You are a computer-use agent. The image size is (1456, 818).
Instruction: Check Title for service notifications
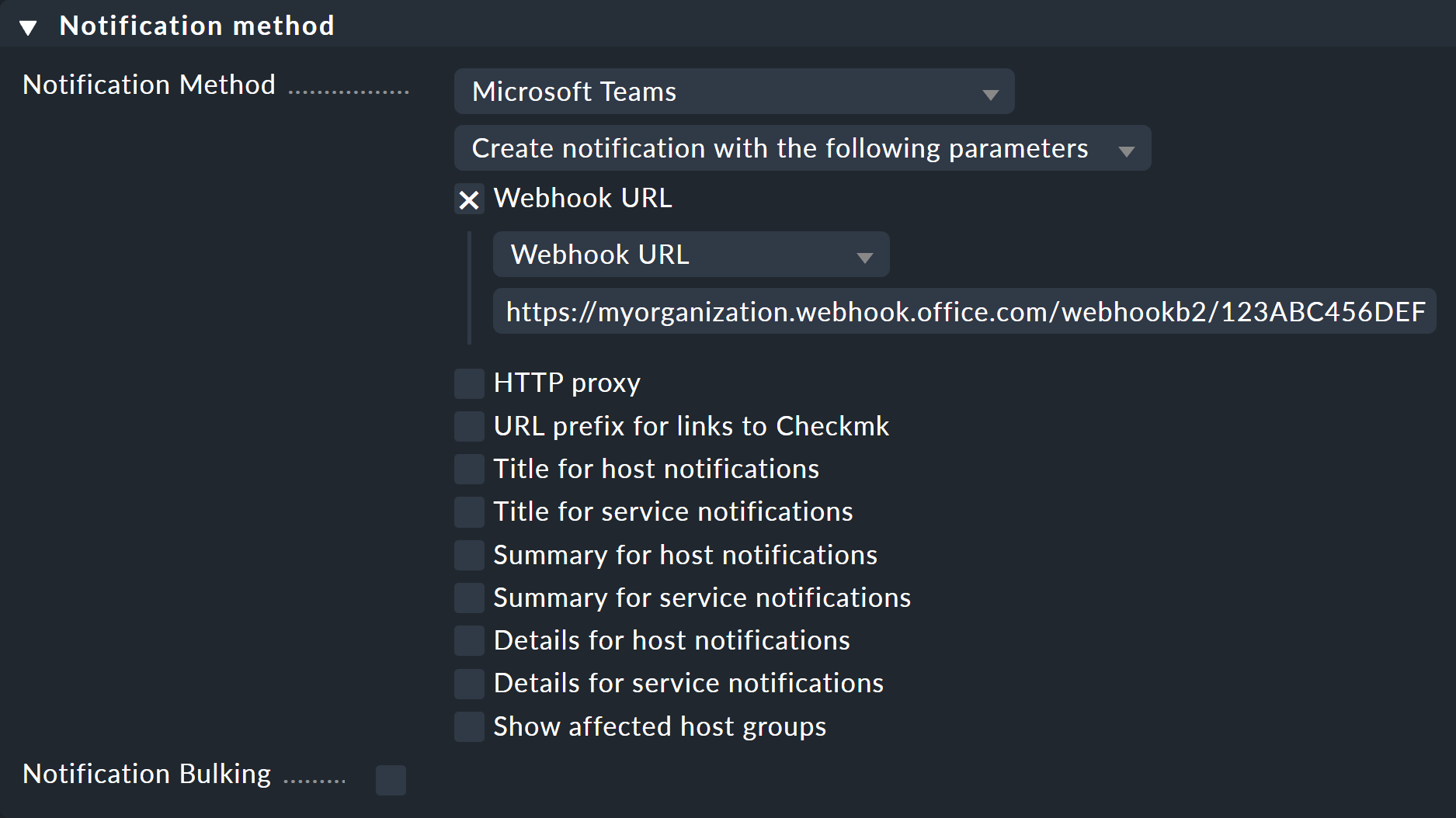pyautogui.click(x=469, y=512)
